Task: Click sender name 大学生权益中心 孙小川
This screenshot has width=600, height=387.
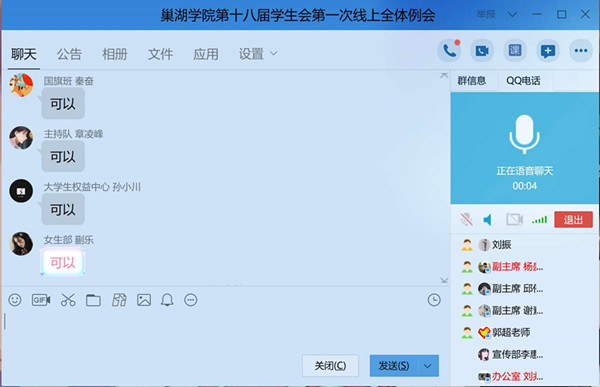Action: coord(92,187)
